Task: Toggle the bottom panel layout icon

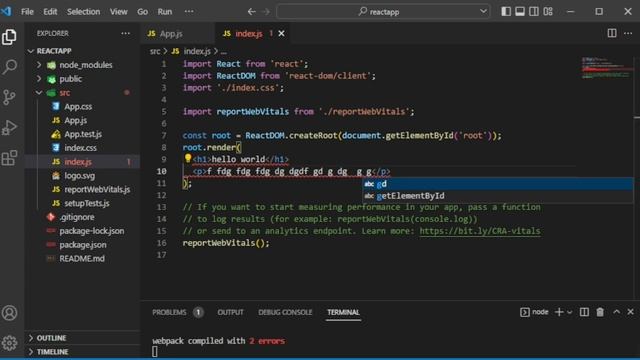Action: click(x=520, y=11)
